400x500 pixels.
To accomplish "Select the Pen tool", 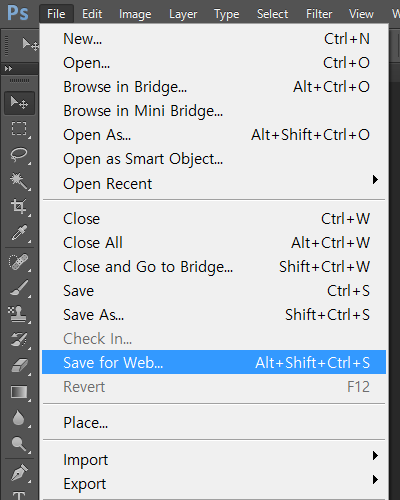I will click(x=19, y=473).
